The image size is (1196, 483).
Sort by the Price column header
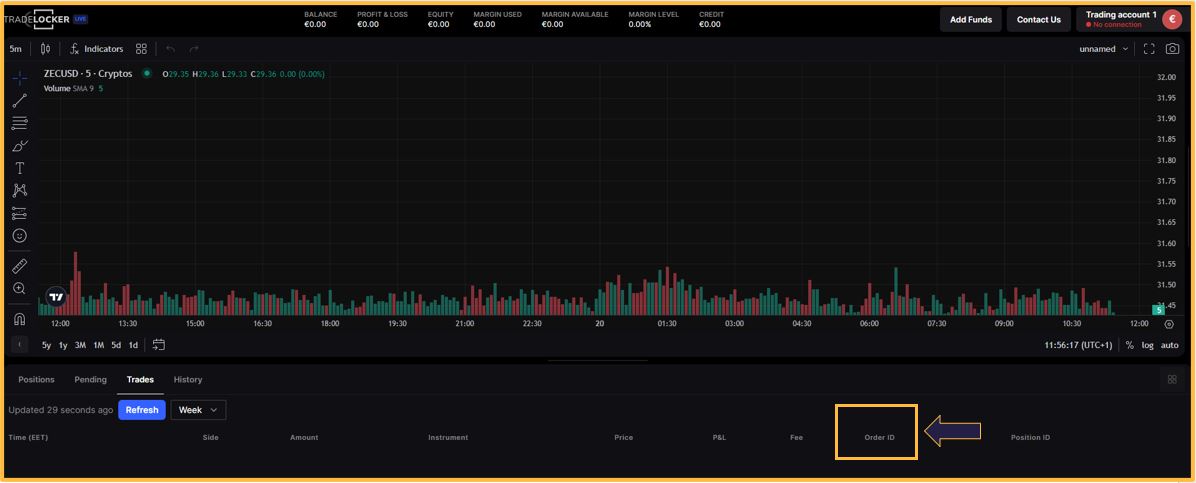623,437
